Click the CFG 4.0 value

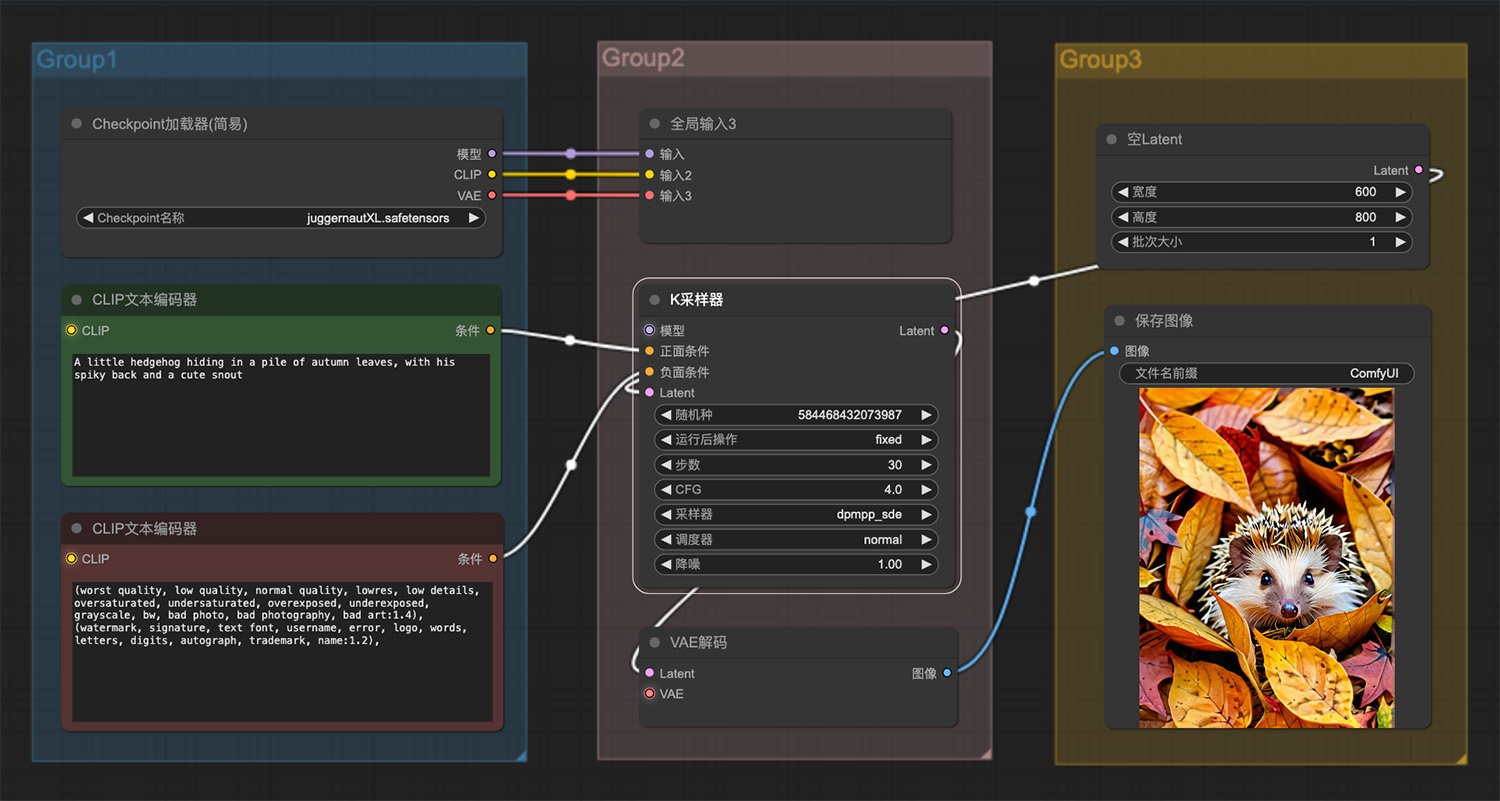[x=893, y=490]
